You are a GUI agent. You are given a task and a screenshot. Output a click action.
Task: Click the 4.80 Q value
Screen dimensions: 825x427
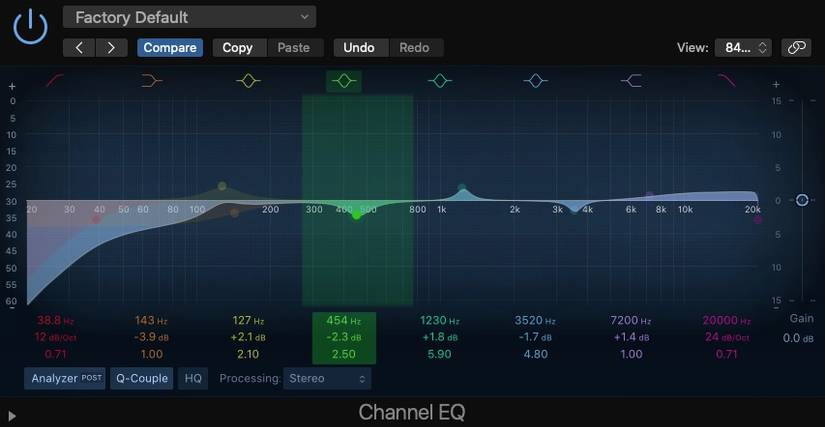click(x=535, y=354)
